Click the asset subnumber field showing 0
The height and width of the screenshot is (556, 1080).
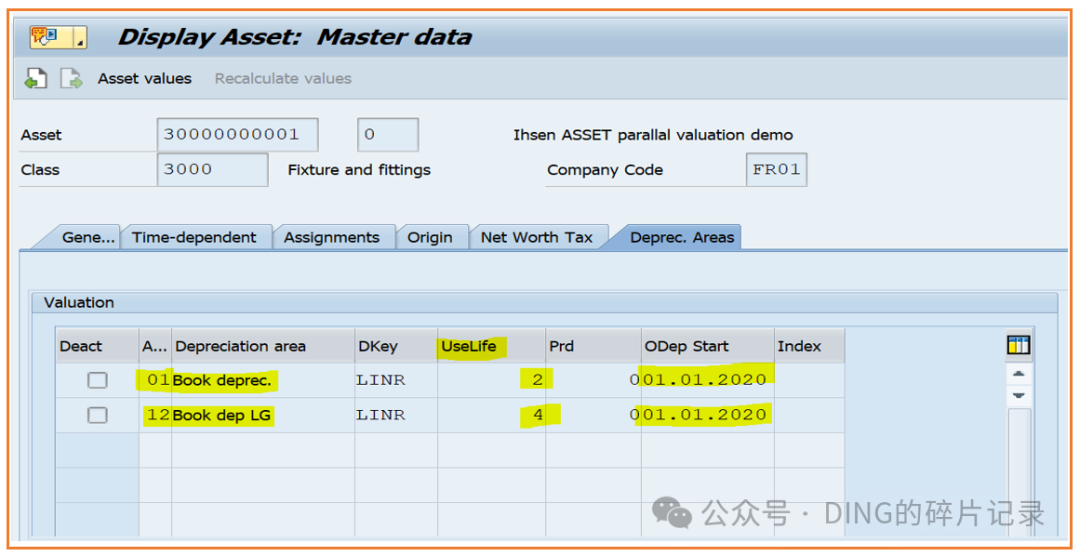tap(388, 134)
